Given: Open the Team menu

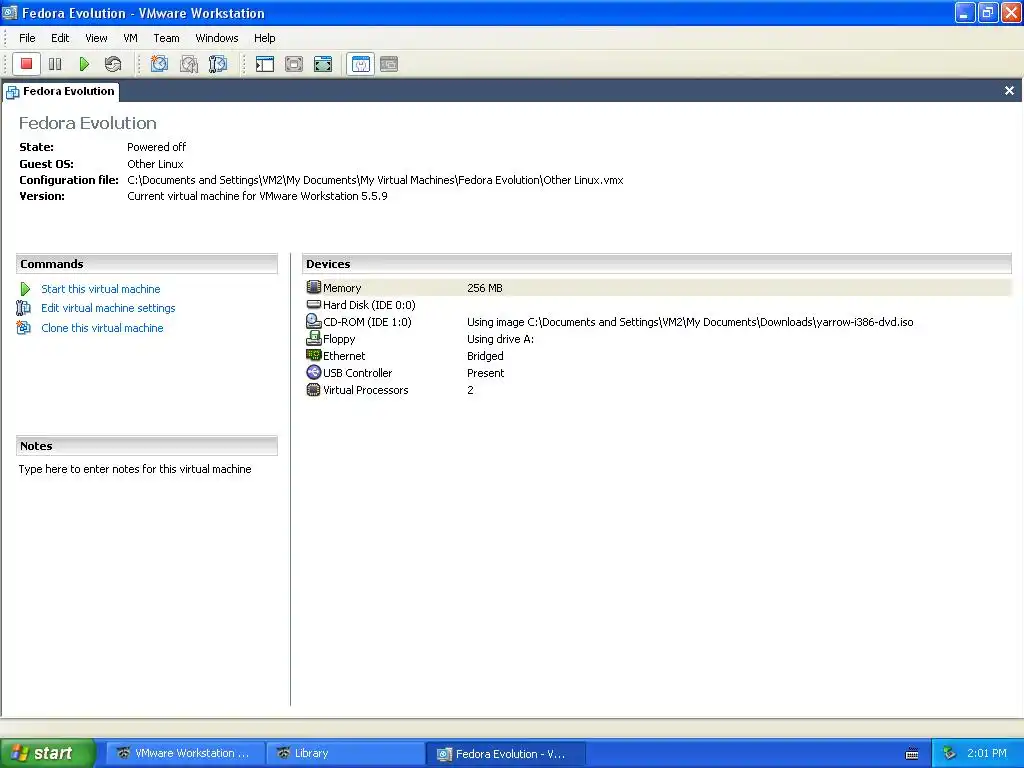Looking at the screenshot, I should [x=166, y=38].
